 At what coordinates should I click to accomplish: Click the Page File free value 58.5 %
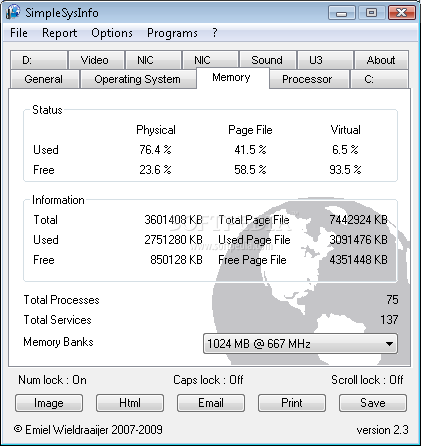pos(250,170)
